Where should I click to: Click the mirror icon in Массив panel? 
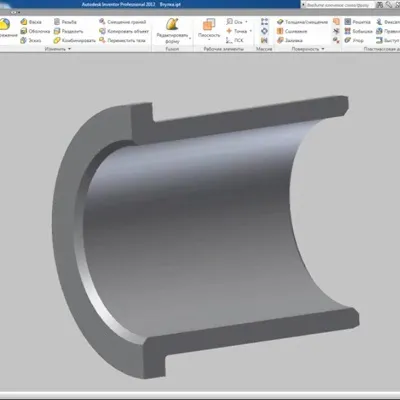pyautogui.click(x=264, y=40)
